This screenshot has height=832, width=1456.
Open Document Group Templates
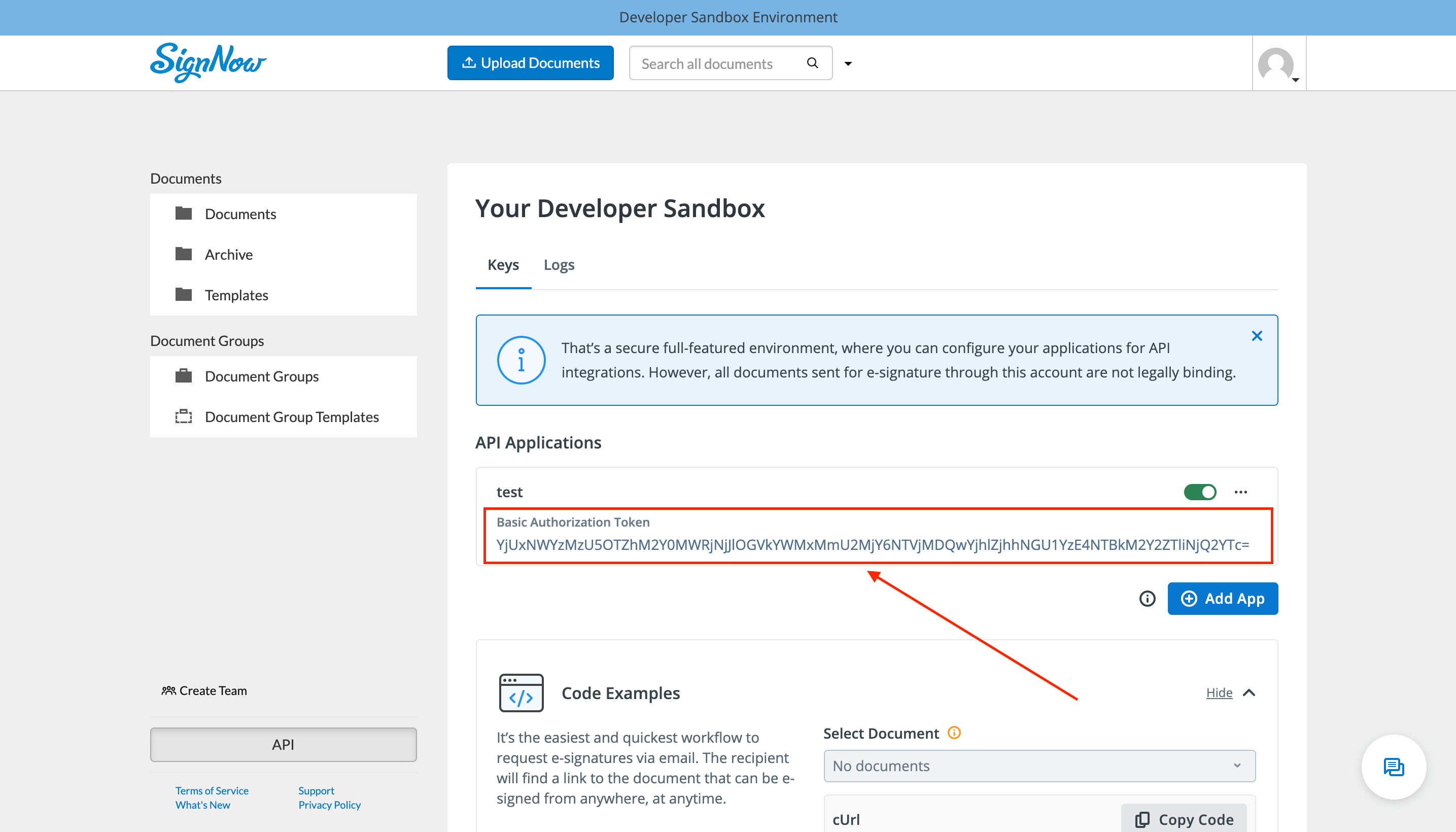284,417
